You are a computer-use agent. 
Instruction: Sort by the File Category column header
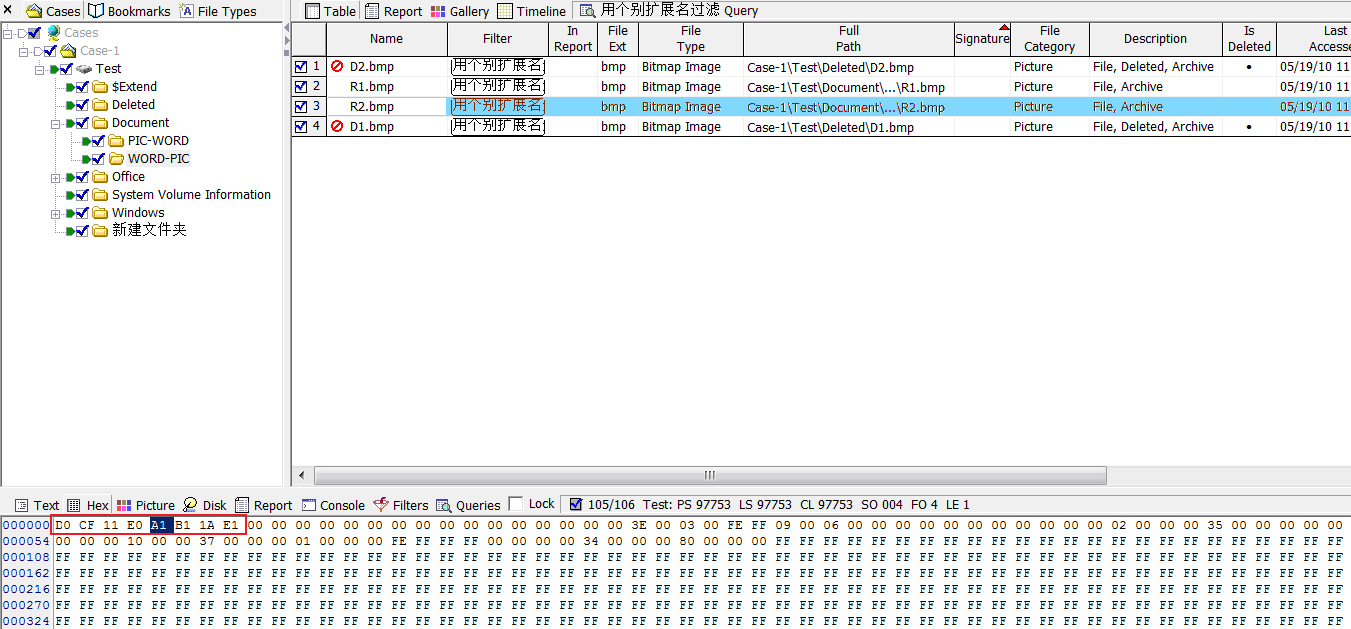(1049, 39)
